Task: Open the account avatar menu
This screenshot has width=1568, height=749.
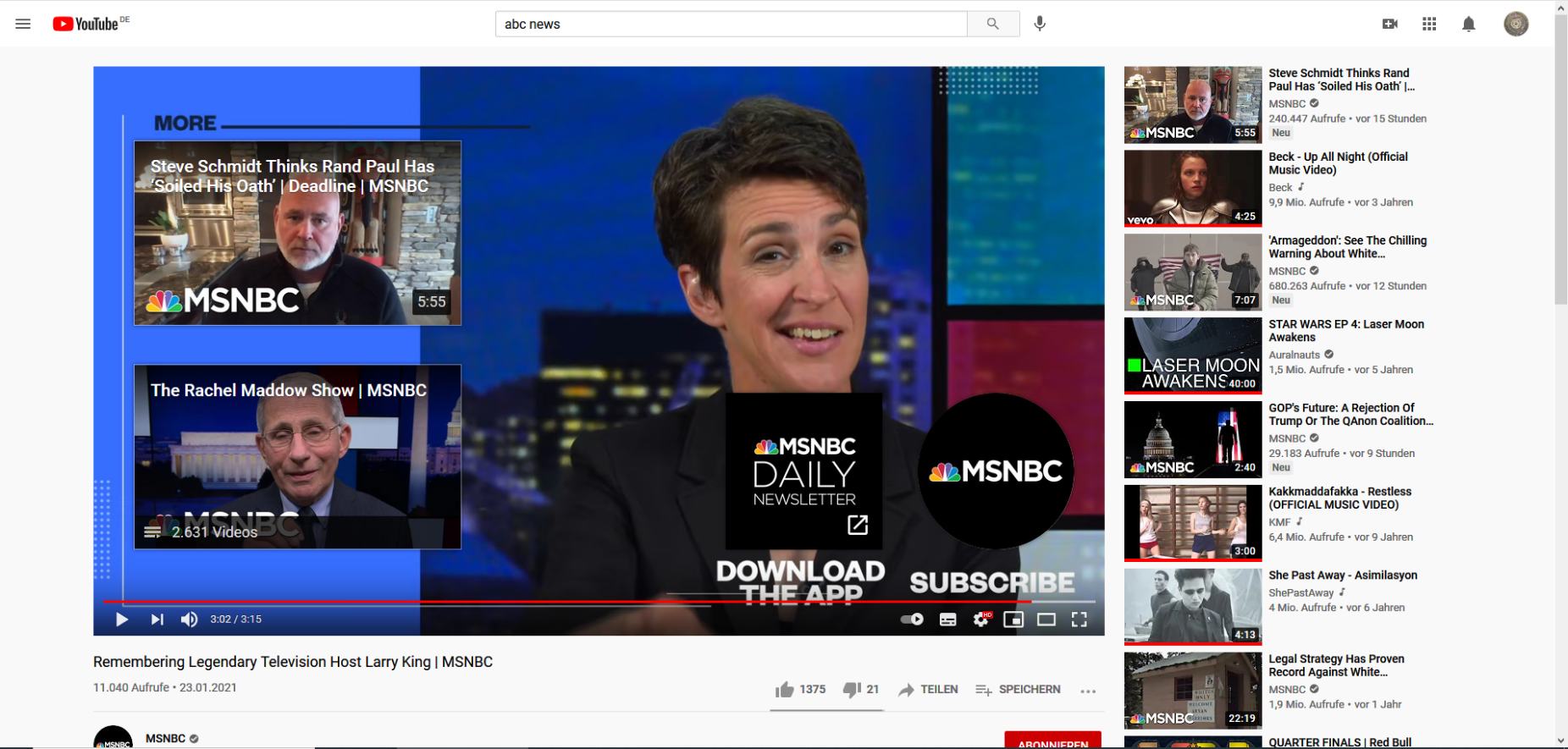Action: pyautogui.click(x=1516, y=24)
